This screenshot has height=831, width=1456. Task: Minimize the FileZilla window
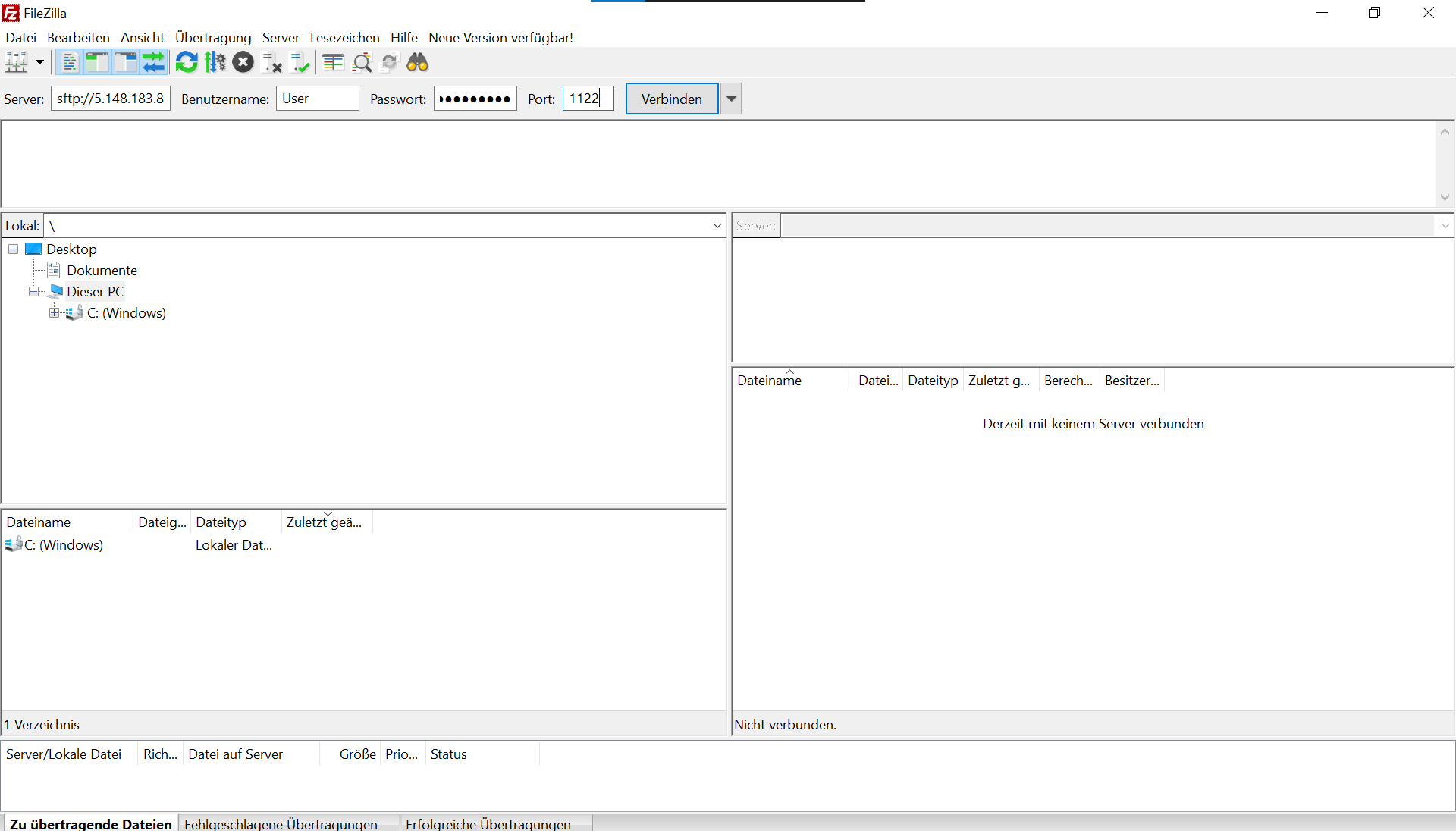point(1323,13)
